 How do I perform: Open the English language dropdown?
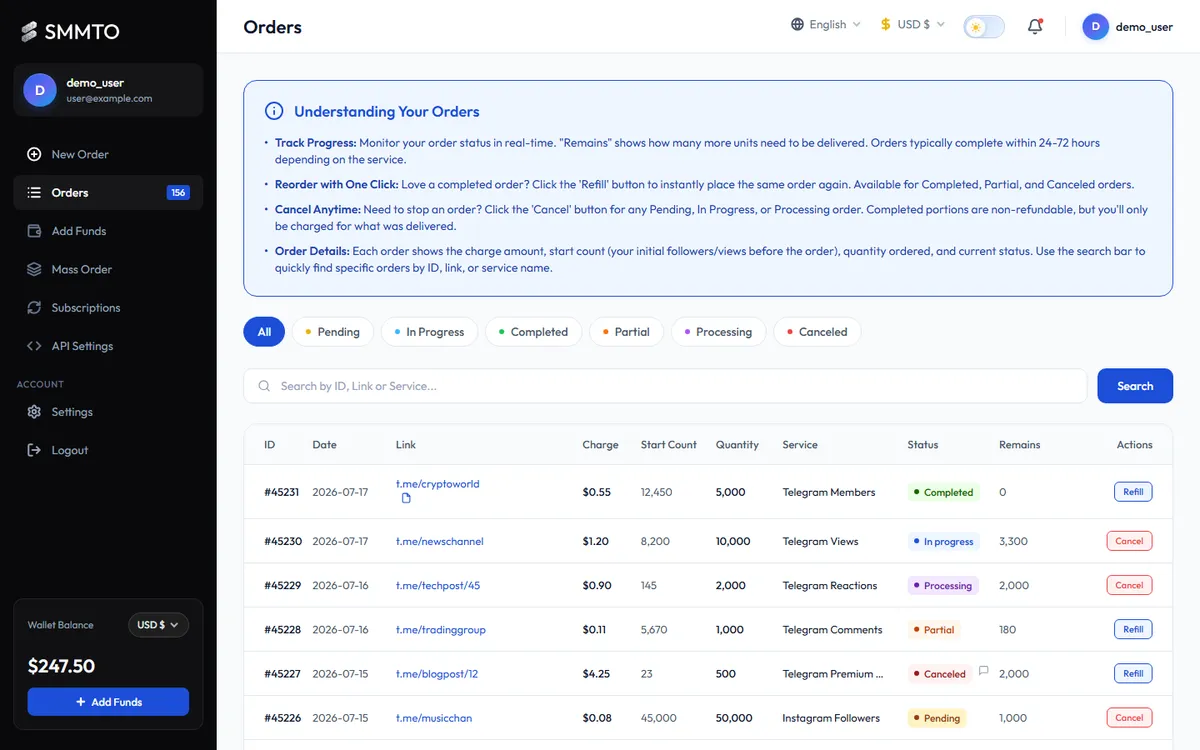(826, 25)
